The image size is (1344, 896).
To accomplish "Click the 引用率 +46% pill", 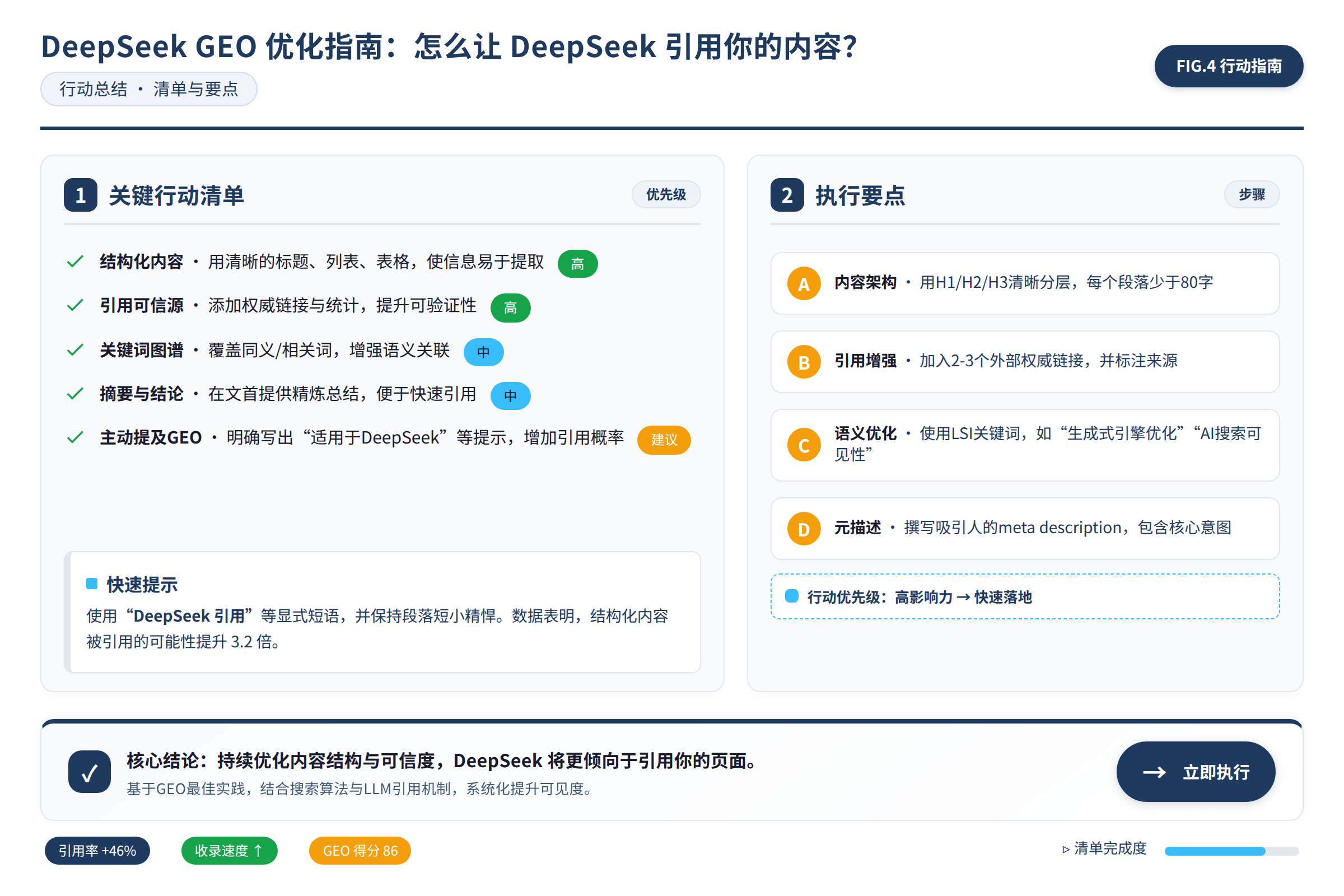I will pos(97,850).
